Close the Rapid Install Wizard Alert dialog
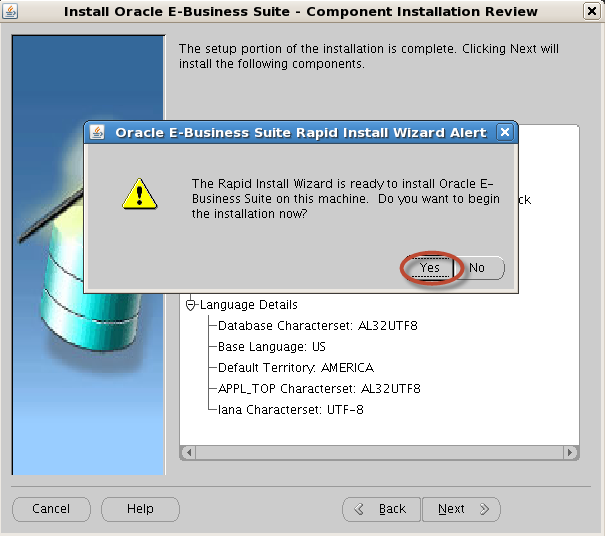 [505, 132]
